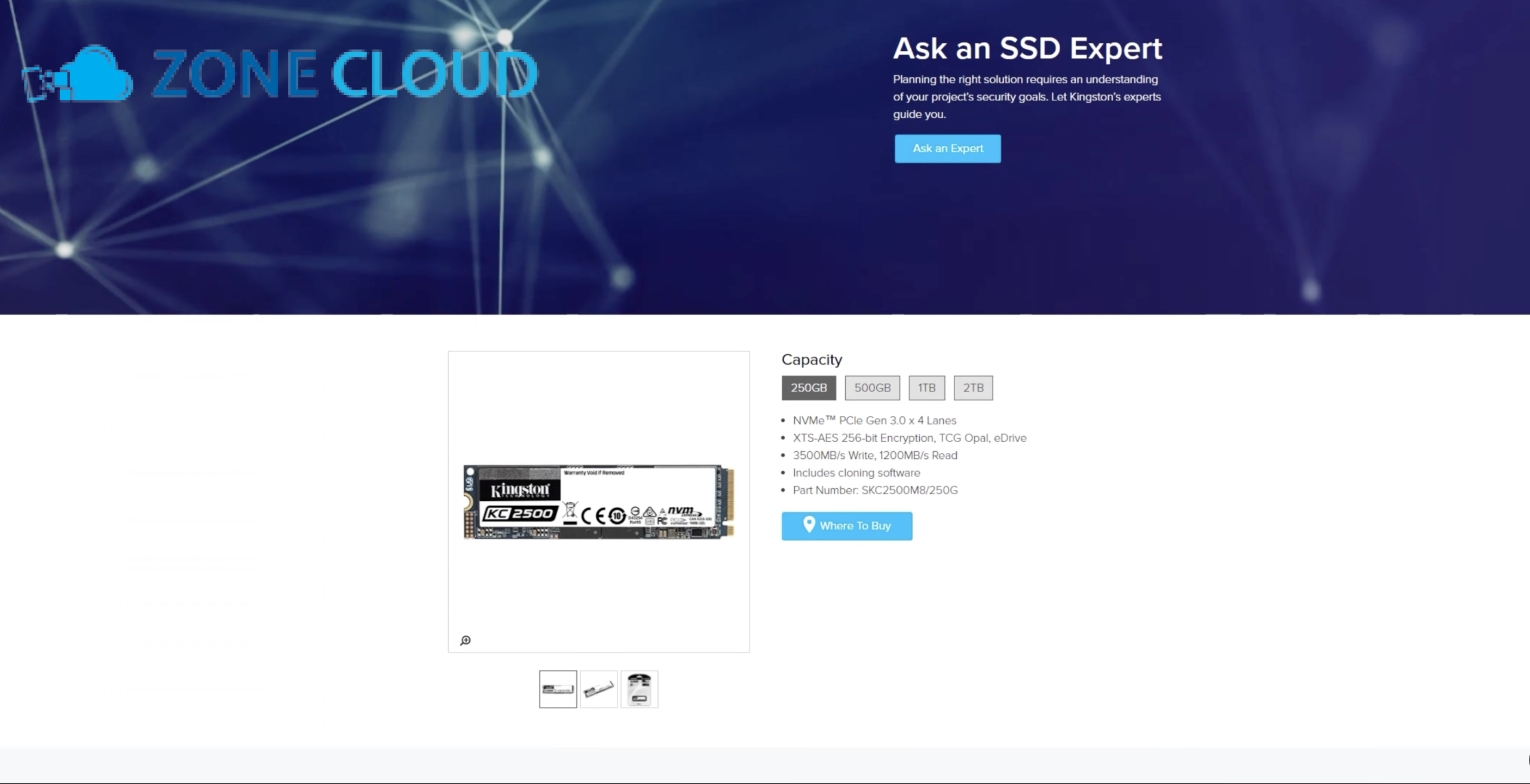Click the XTS-AES 256-bit Encryption bullet text
The width and height of the screenshot is (1530, 784).
point(910,438)
